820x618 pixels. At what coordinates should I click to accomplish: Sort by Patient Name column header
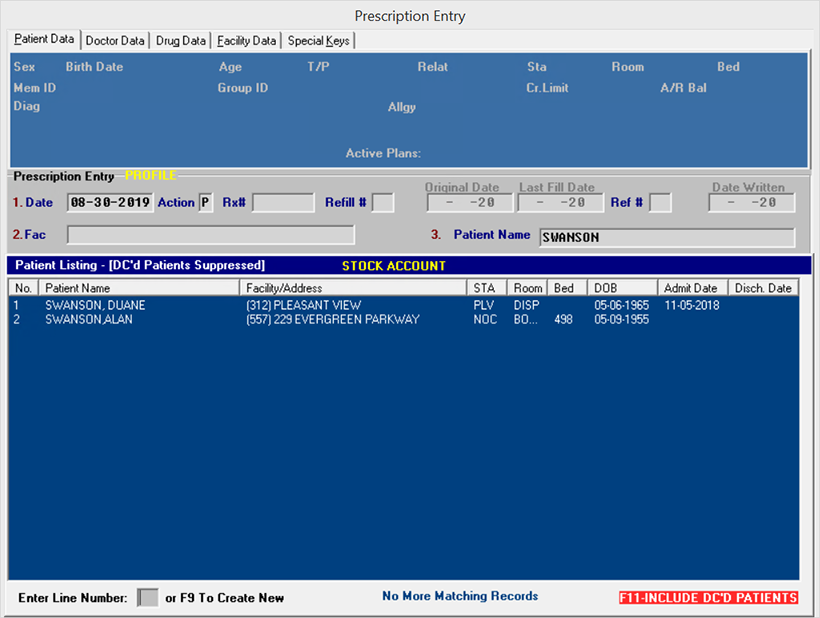[x=140, y=288]
